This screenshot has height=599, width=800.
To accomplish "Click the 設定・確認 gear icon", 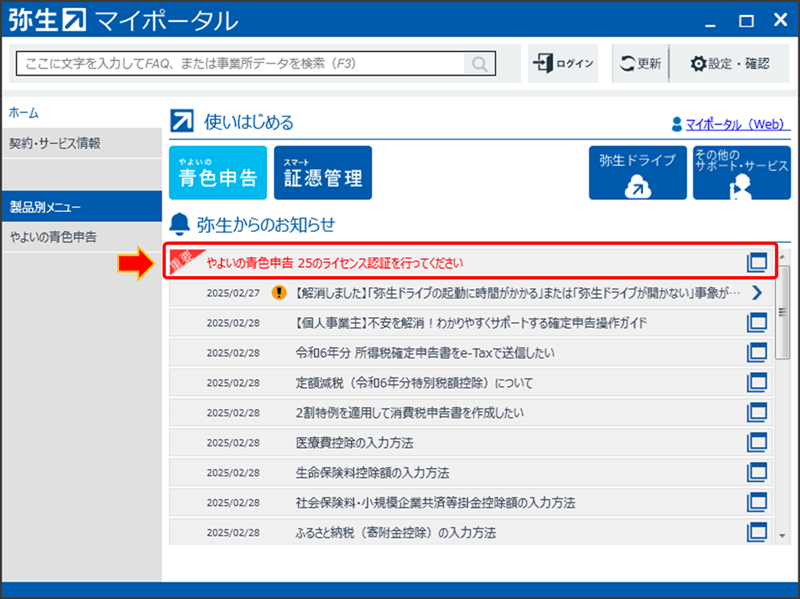I will [697, 62].
